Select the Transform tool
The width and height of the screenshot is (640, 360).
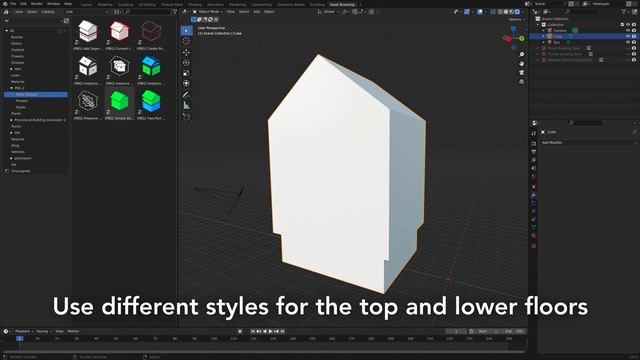[x=187, y=83]
